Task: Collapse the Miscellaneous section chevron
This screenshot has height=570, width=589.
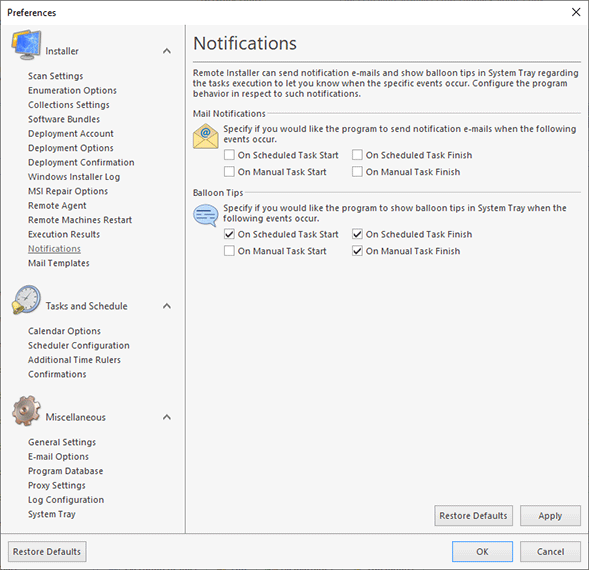Action: click(x=167, y=417)
